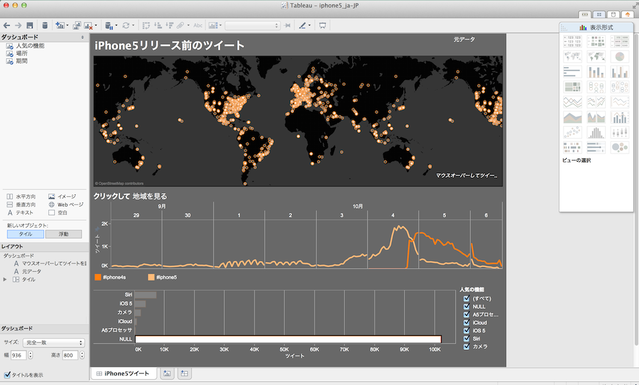Click the #iphone5 light orange legend swatch
The image size is (639, 385).
(151, 277)
